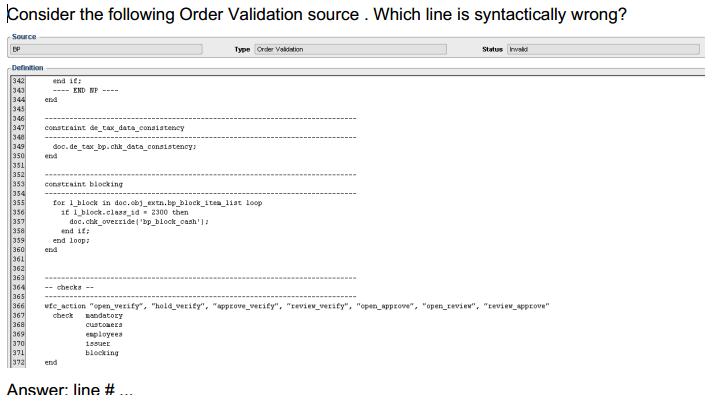Click the Source field containing BP
Screen dimensions: 712x419
pos(105,49)
